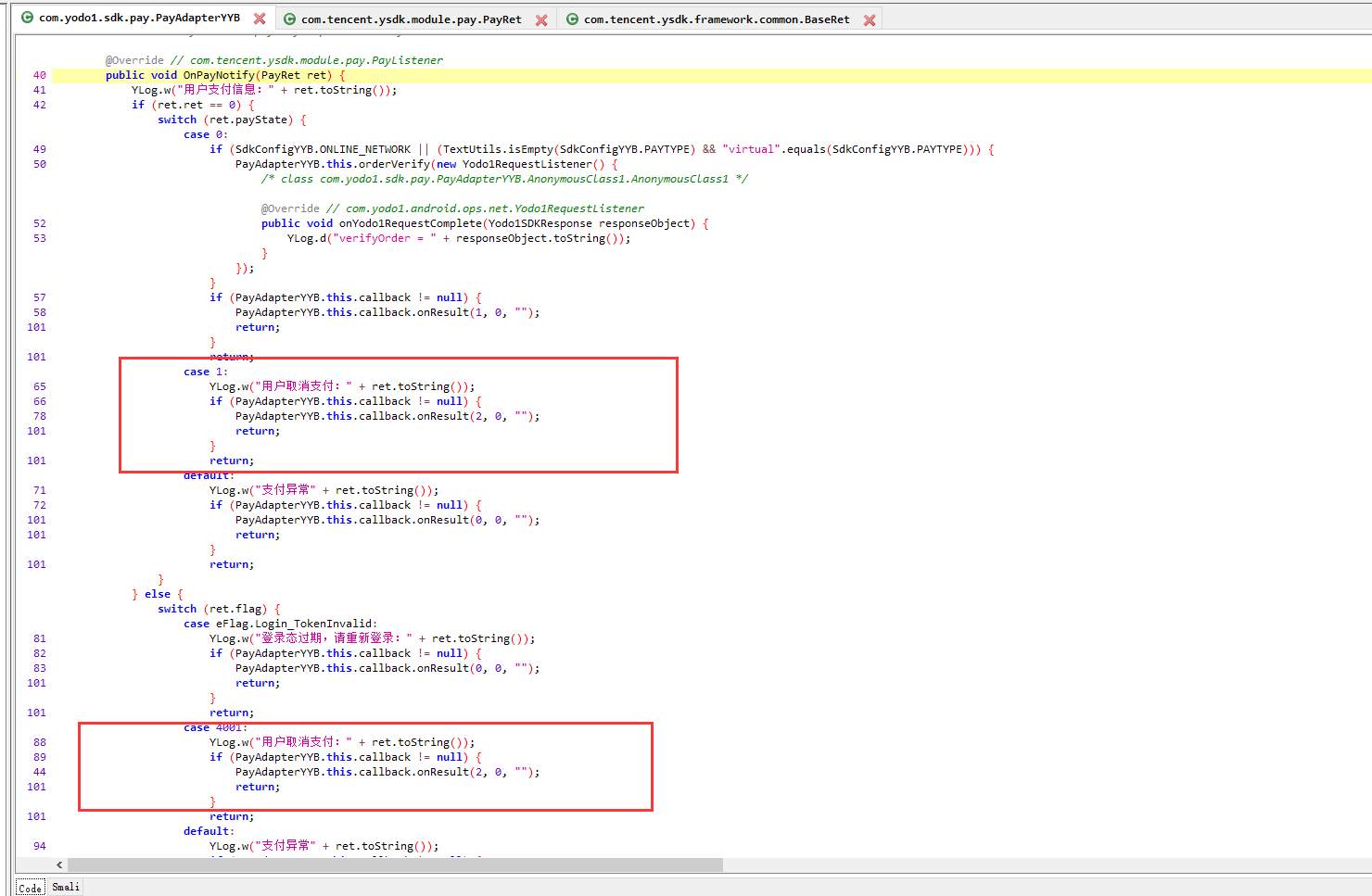Click line number 40 in the gutter
The width and height of the screenshot is (1372, 896).
point(39,75)
